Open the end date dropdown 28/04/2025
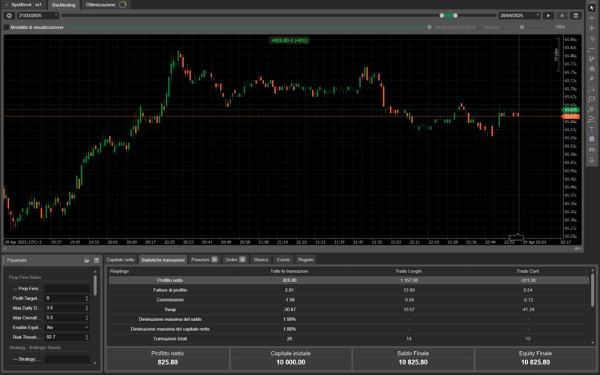This screenshot has width=600, height=375. tap(520, 16)
